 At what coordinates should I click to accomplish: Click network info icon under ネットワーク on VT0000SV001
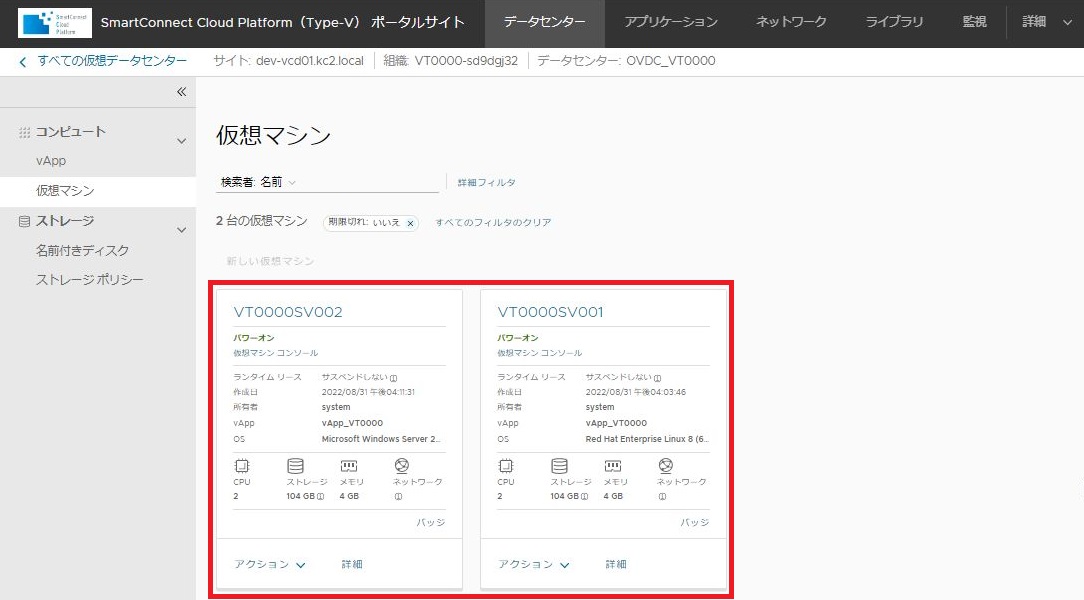pos(662,496)
